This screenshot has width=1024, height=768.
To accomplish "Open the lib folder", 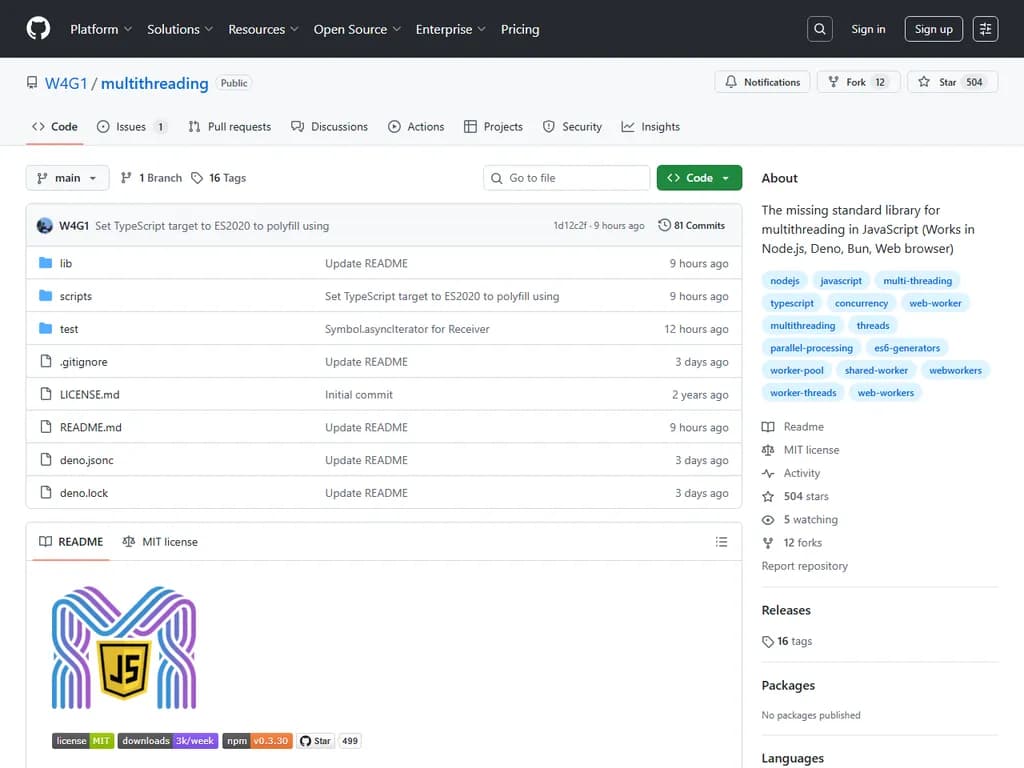I will pos(66,263).
